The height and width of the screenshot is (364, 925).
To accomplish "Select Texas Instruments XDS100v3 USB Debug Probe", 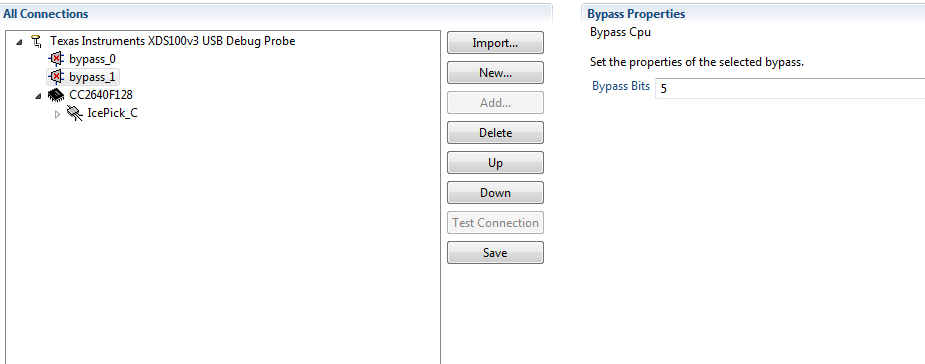I will [172, 41].
